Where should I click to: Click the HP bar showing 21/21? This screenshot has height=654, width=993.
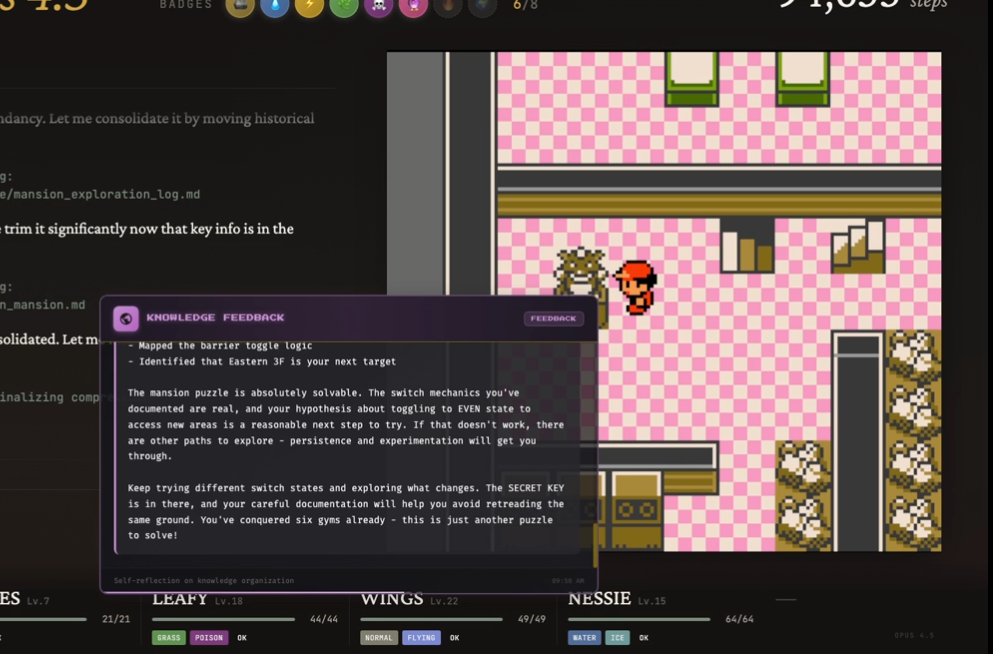43,619
